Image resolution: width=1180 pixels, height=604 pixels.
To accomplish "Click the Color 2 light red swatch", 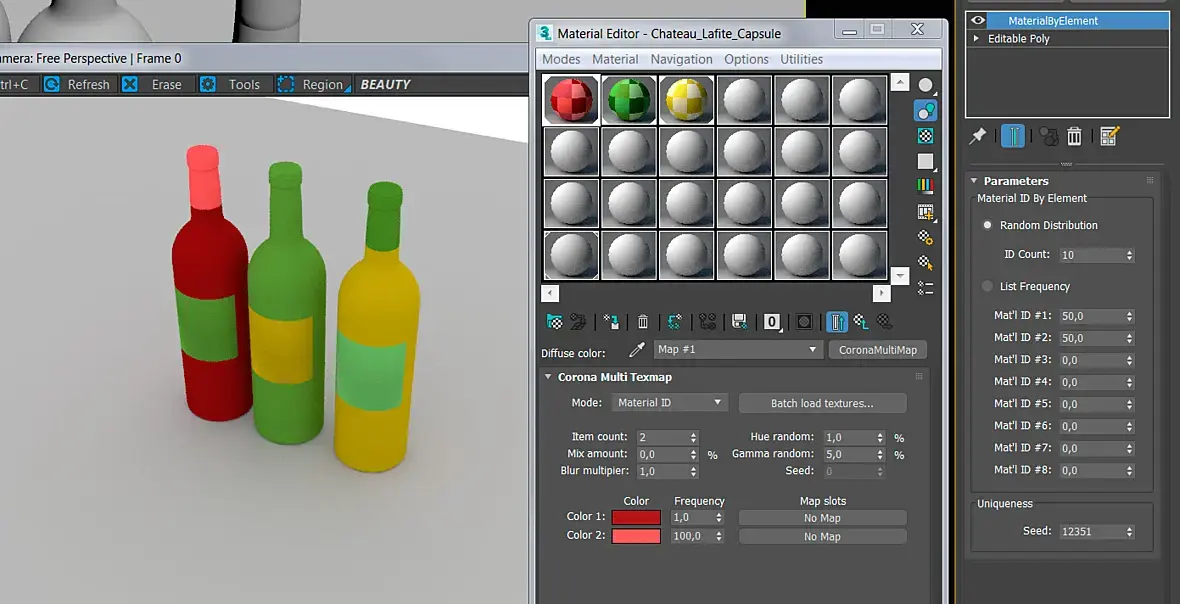I will pos(636,536).
